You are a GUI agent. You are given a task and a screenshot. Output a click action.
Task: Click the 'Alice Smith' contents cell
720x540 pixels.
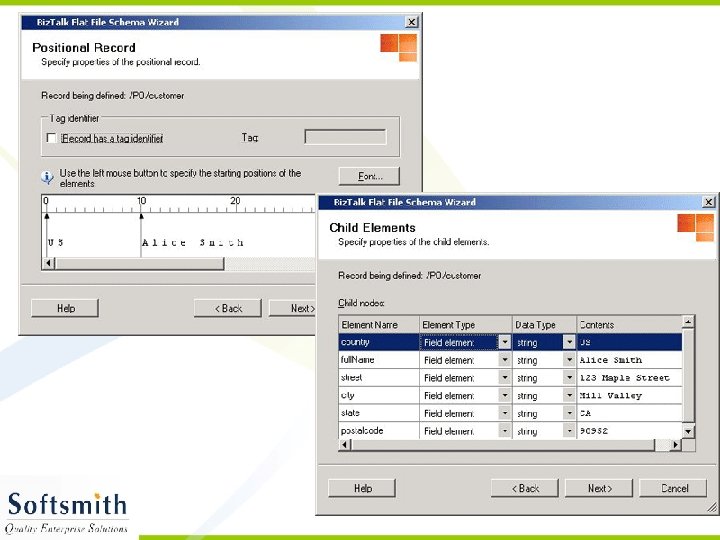(630, 360)
